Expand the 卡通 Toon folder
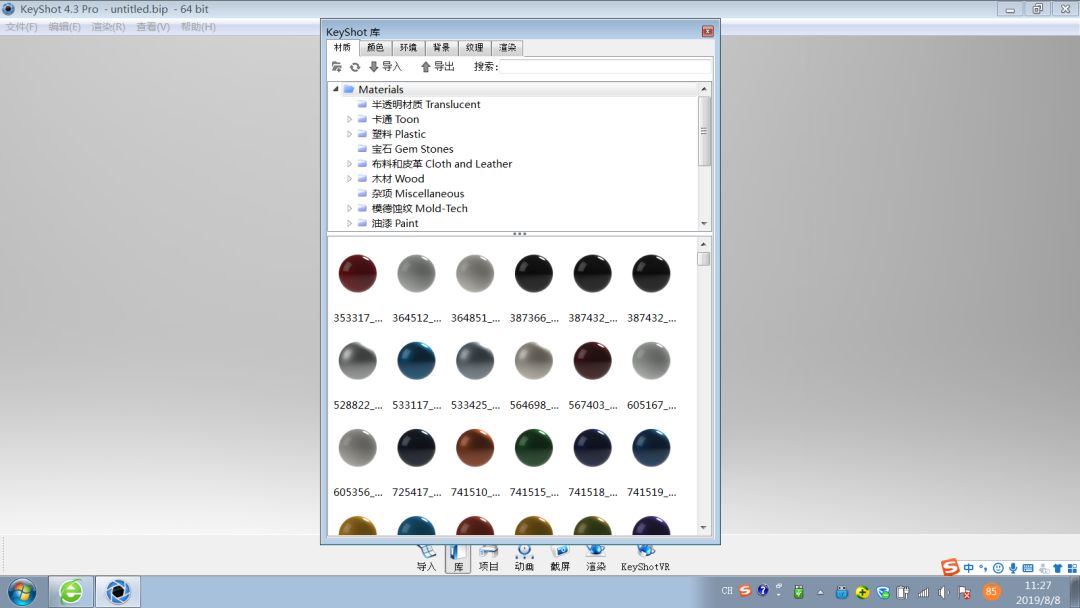The image size is (1080, 608). [x=349, y=119]
